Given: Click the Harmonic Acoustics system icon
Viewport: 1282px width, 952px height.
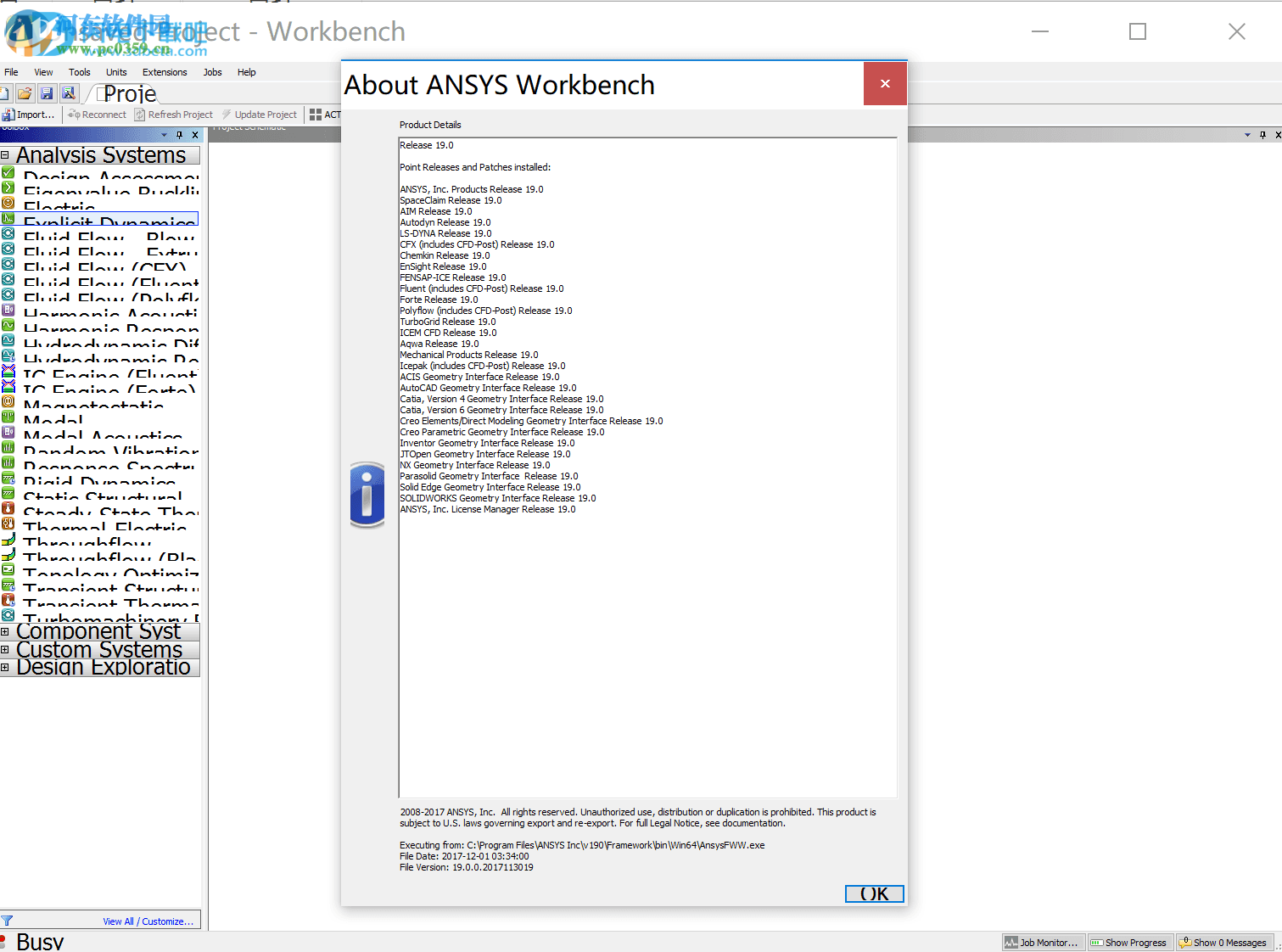Looking at the screenshot, I should (8, 310).
